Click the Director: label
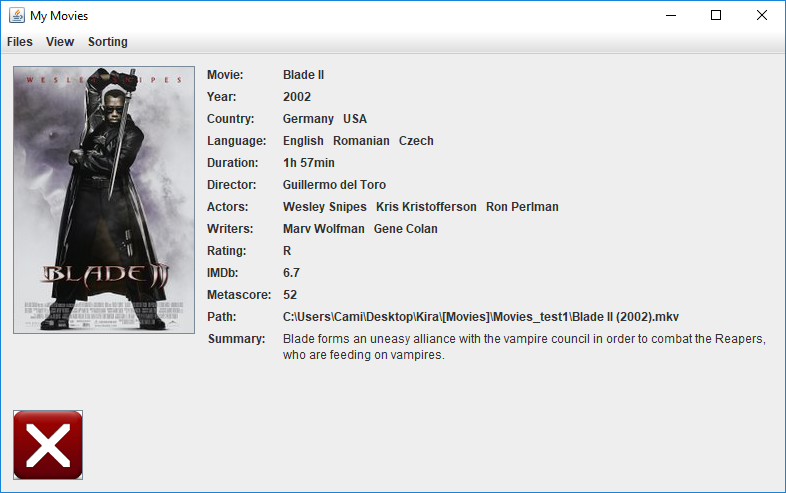The height and width of the screenshot is (493, 786). pos(232,185)
